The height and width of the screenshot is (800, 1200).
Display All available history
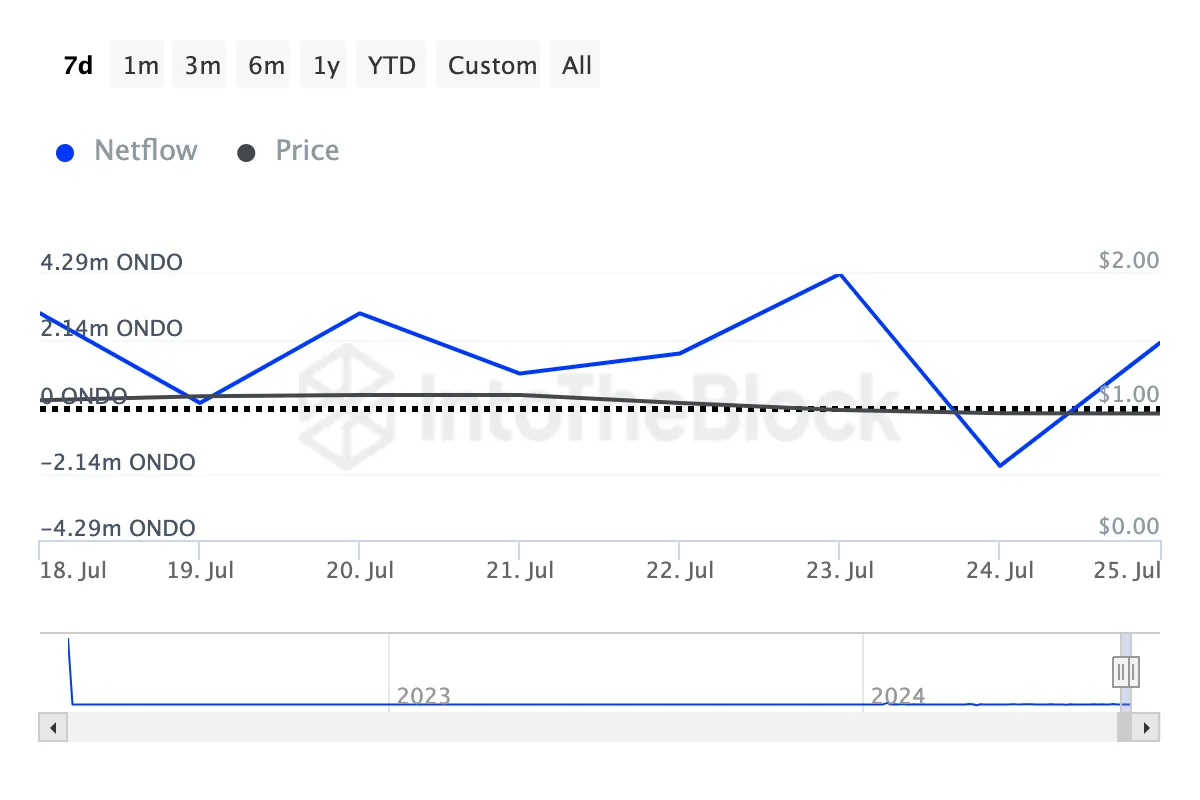tap(577, 66)
